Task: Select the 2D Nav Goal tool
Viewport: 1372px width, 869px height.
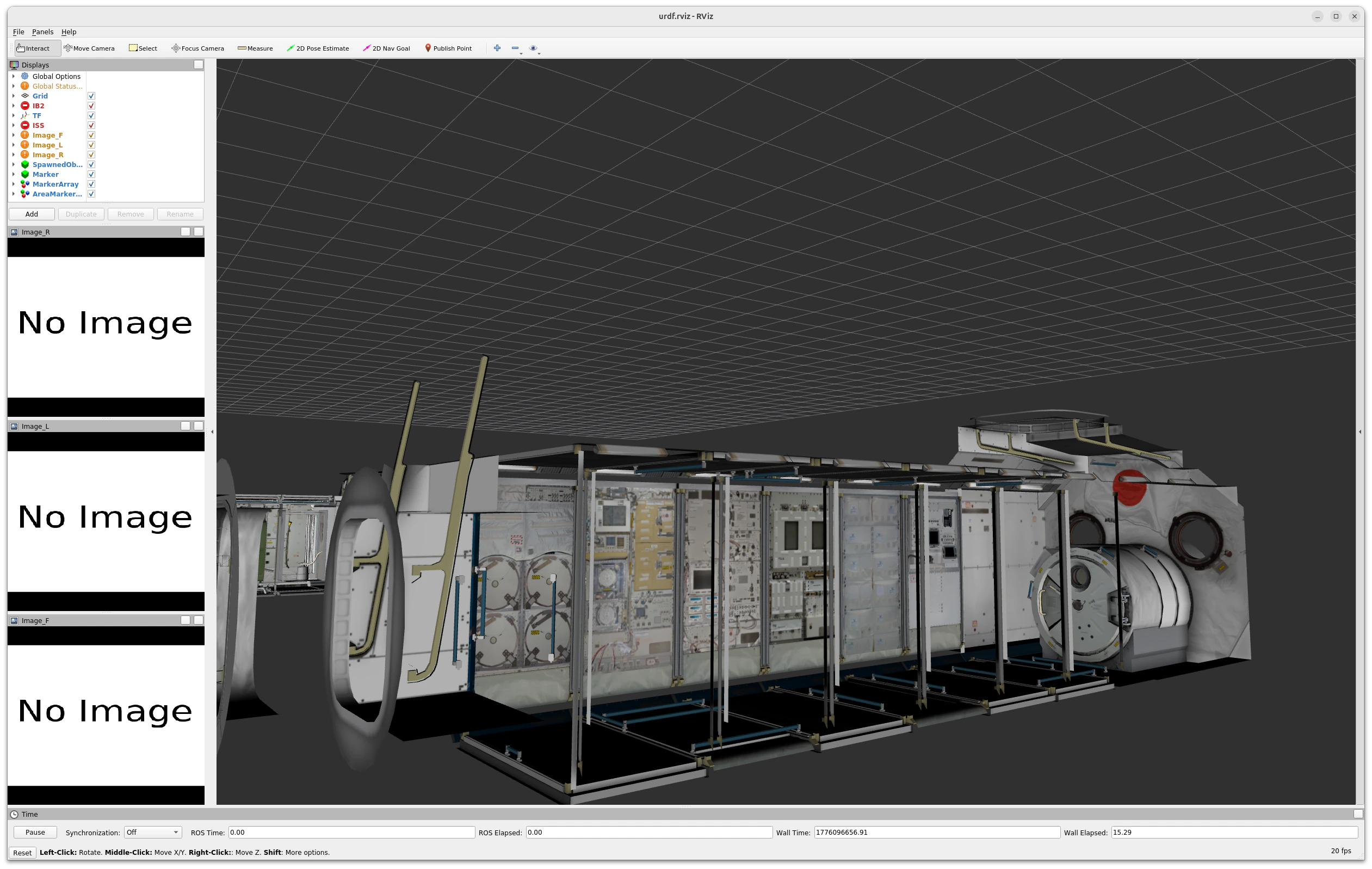Action: [386, 48]
